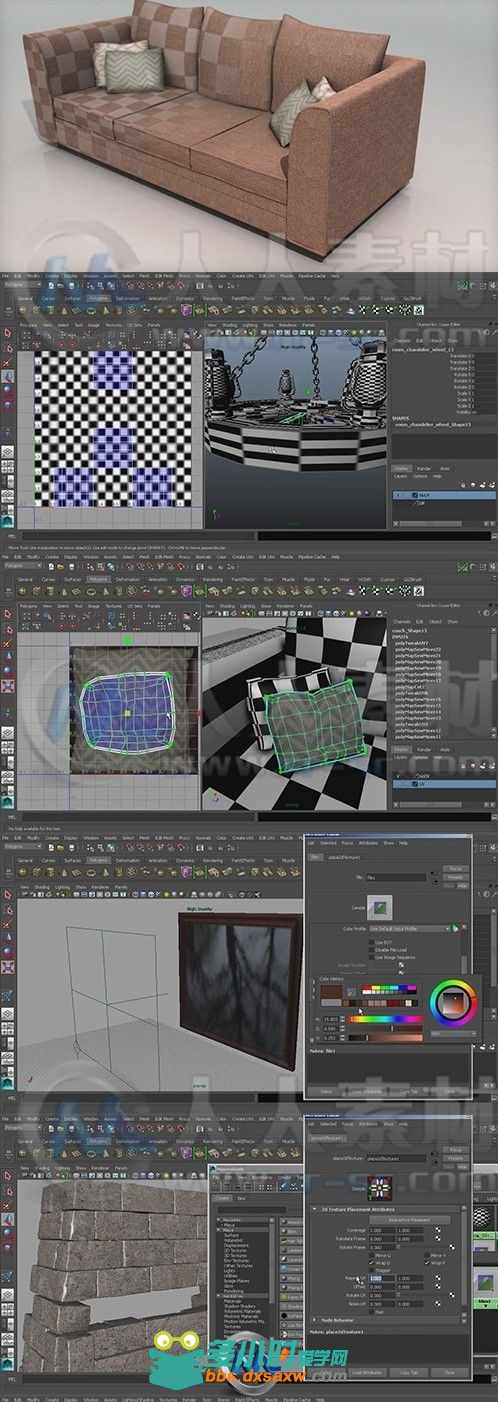This screenshot has height=1402, width=498.
Task: Click Focus button in place2dTexture Attribute Editor
Action: click(455, 1149)
